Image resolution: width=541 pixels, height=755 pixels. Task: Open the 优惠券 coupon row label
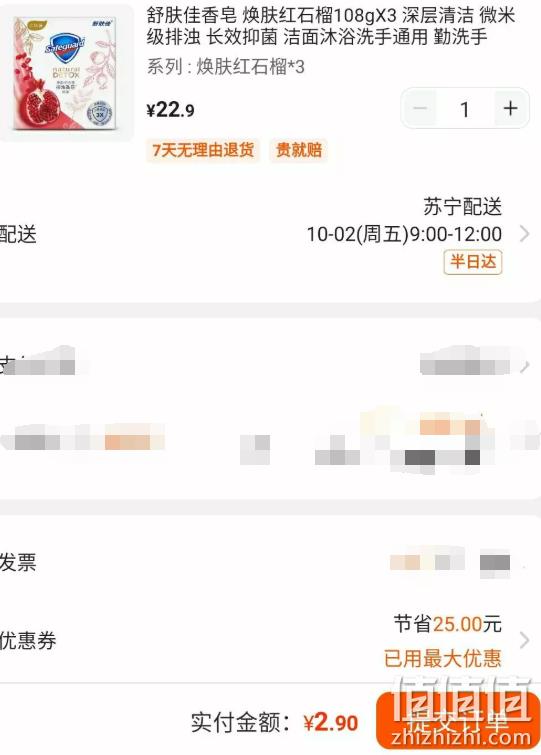click(28, 640)
